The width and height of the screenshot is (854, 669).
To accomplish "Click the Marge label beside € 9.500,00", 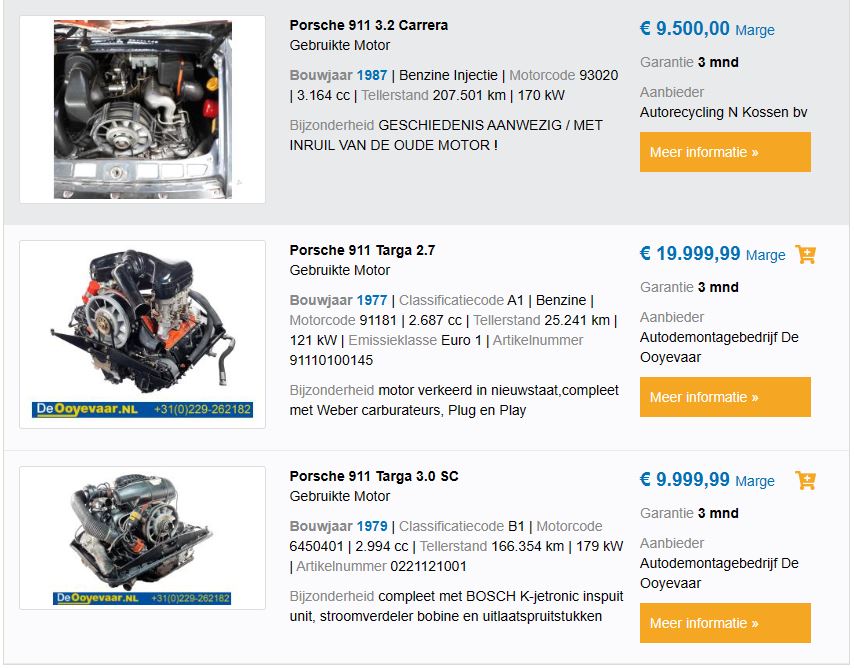I will click(x=755, y=30).
